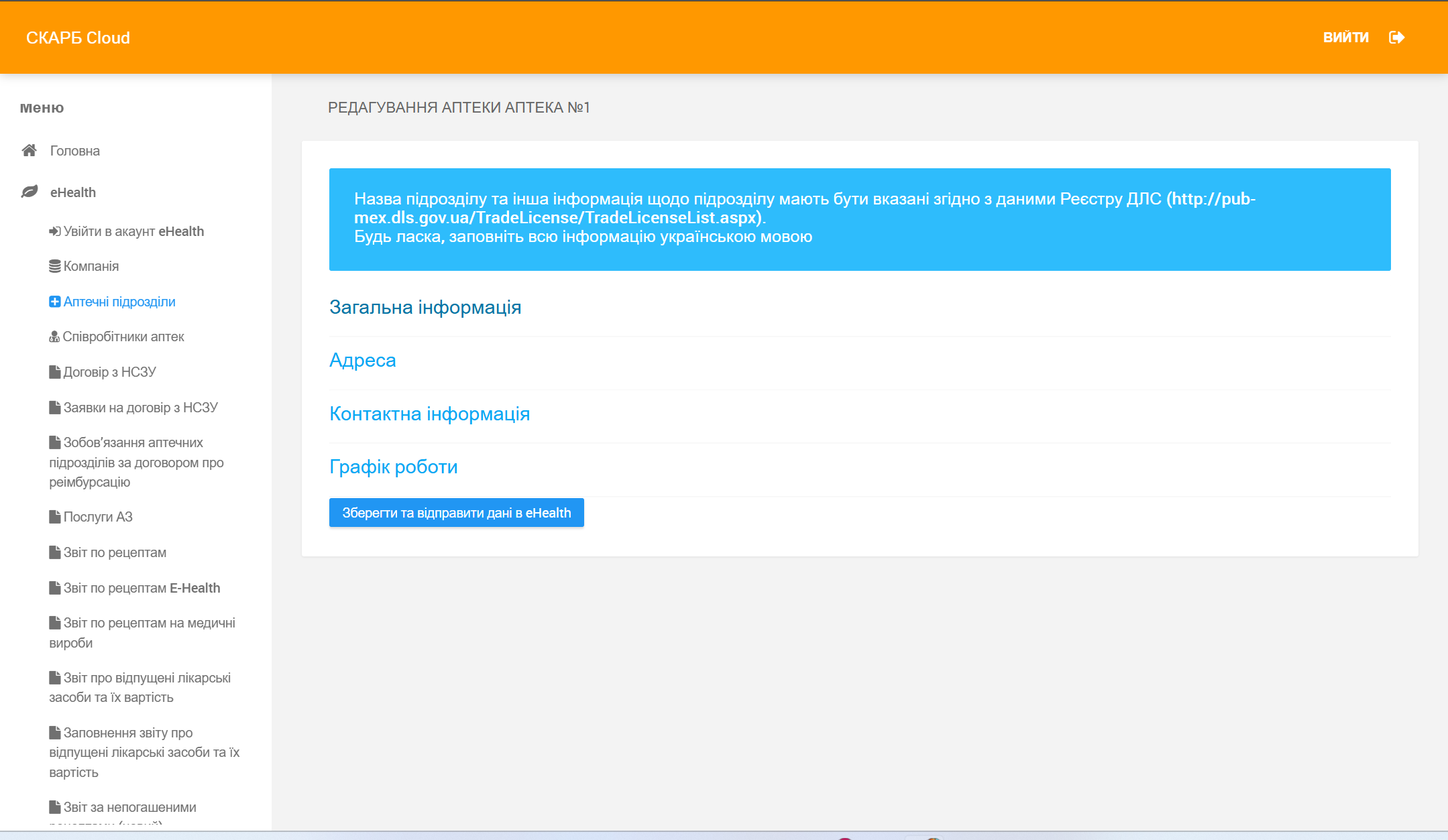Click document icon beside Послуги АЗ
Image resolution: width=1448 pixels, height=840 pixels.
54,517
